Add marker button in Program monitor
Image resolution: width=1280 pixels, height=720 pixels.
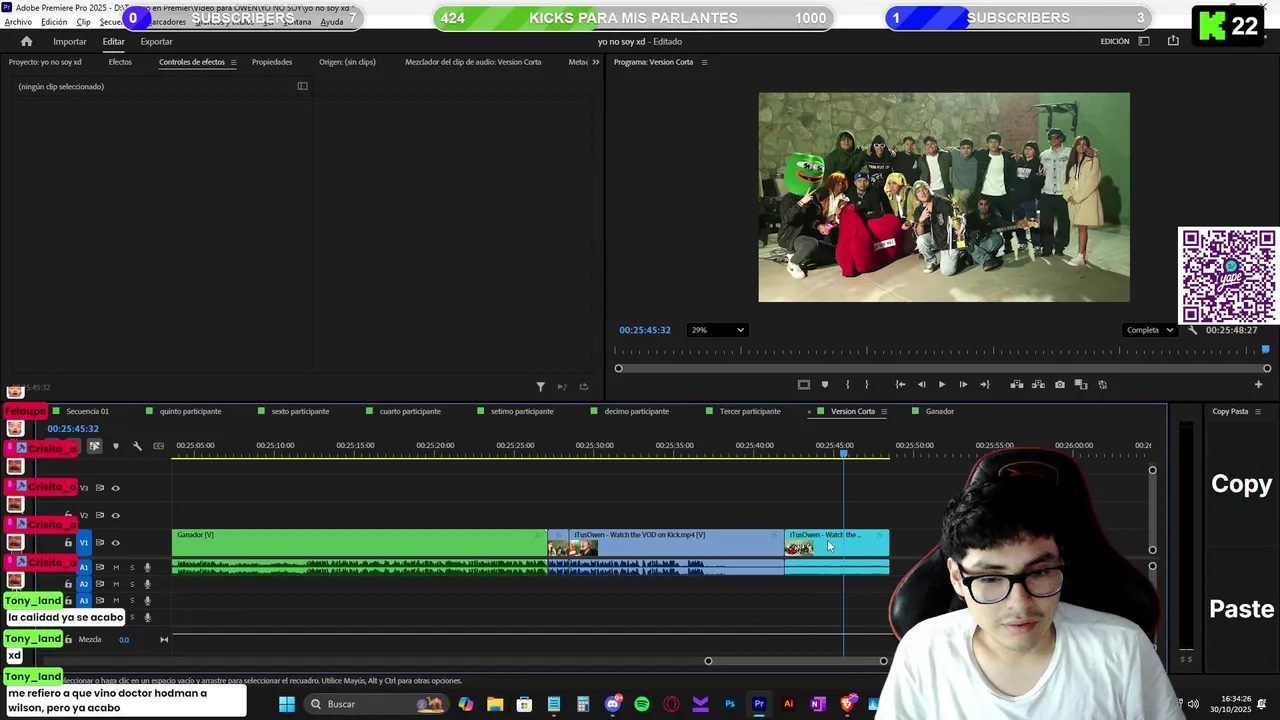point(825,385)
